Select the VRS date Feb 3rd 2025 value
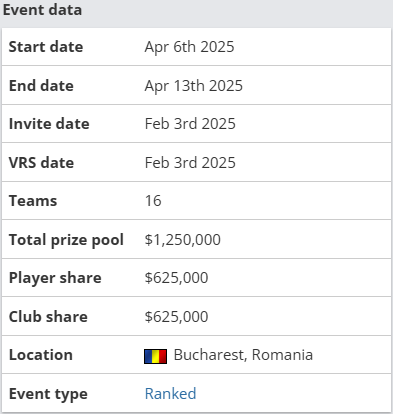This screenshot has width=393, height=414. (190, 163)
